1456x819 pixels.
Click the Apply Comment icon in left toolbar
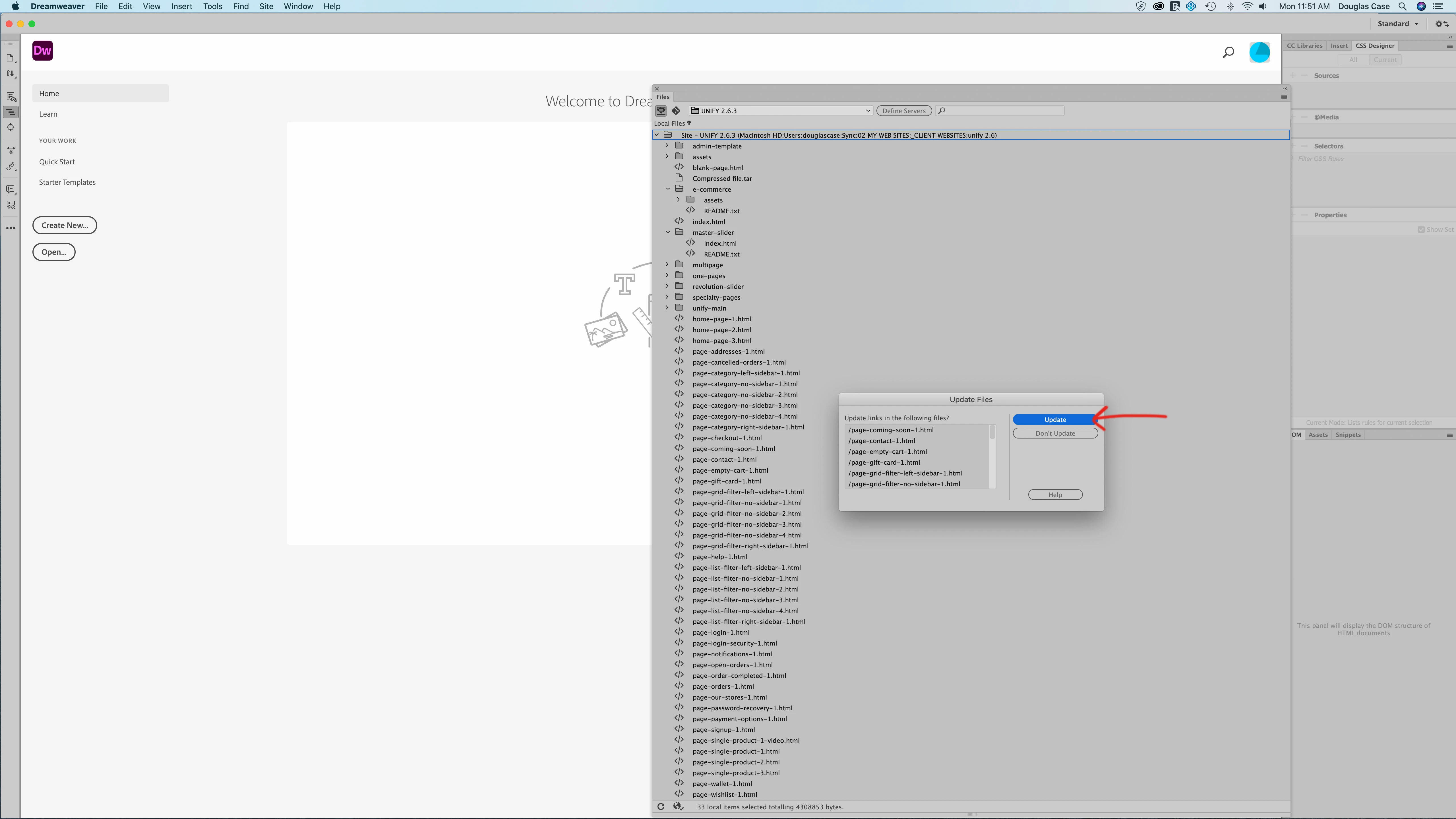10,189
